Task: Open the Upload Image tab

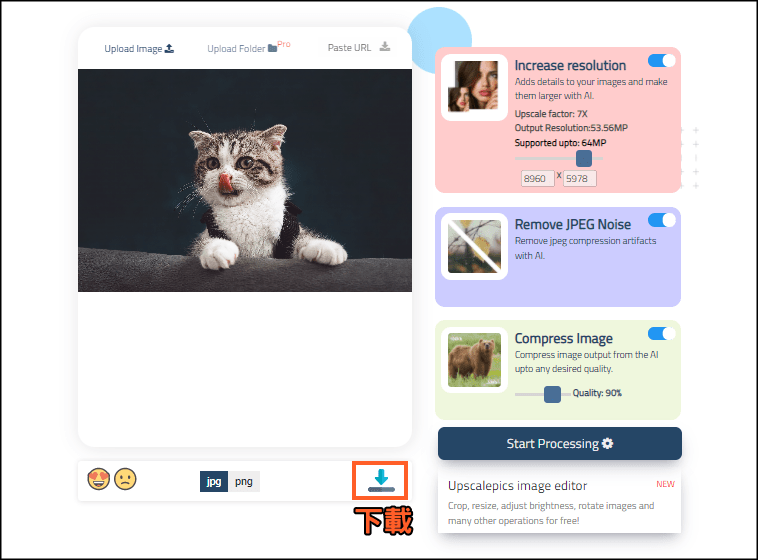Action: (139, 48)
